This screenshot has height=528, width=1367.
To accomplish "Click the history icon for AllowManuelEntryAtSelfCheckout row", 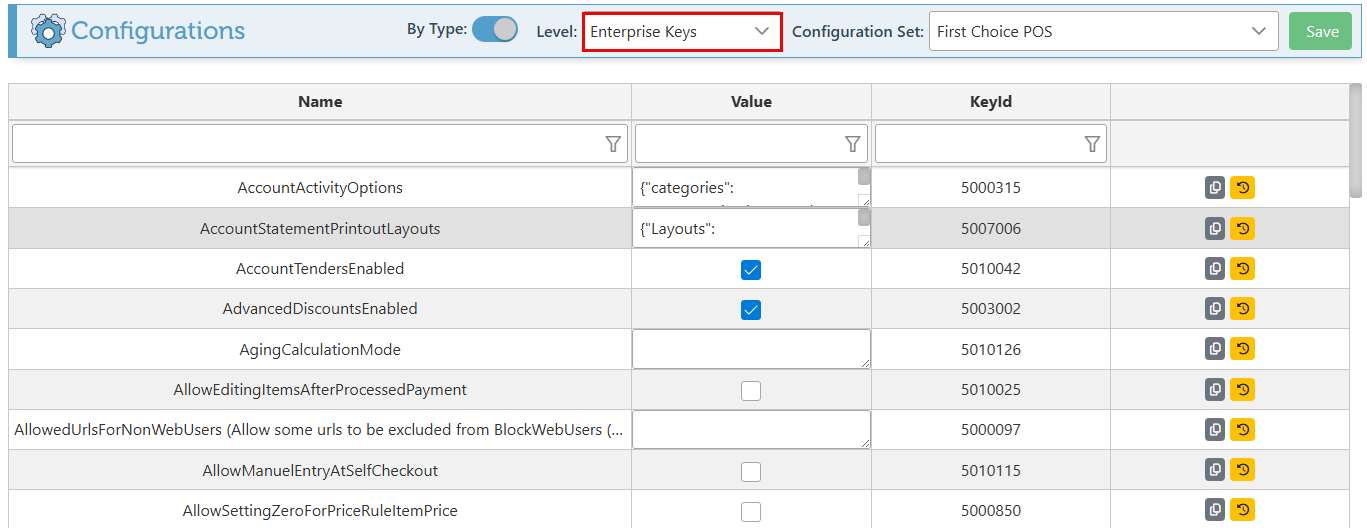I will click(x=1242, y=470).
